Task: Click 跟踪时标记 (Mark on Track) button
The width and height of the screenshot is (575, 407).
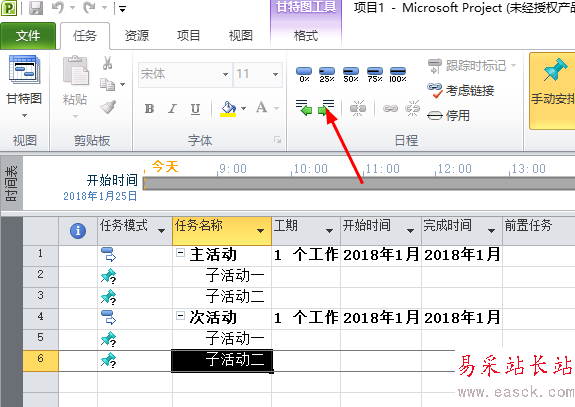Action: pyautogui.click(x=472, y=66)
